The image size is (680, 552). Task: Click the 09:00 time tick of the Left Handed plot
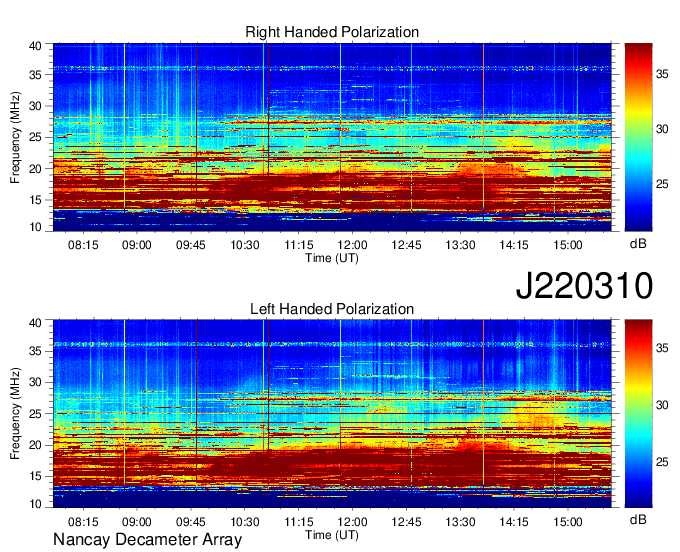click(137, 522)
